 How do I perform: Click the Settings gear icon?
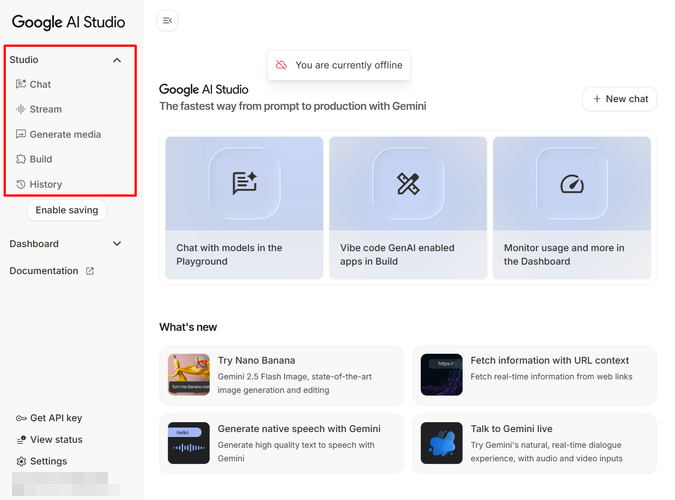point(21,461)
